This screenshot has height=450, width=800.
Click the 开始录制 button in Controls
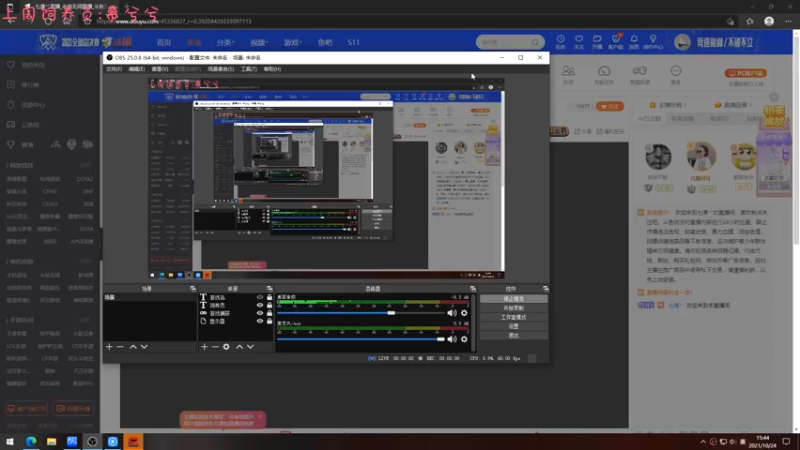(x=513, y=307)
